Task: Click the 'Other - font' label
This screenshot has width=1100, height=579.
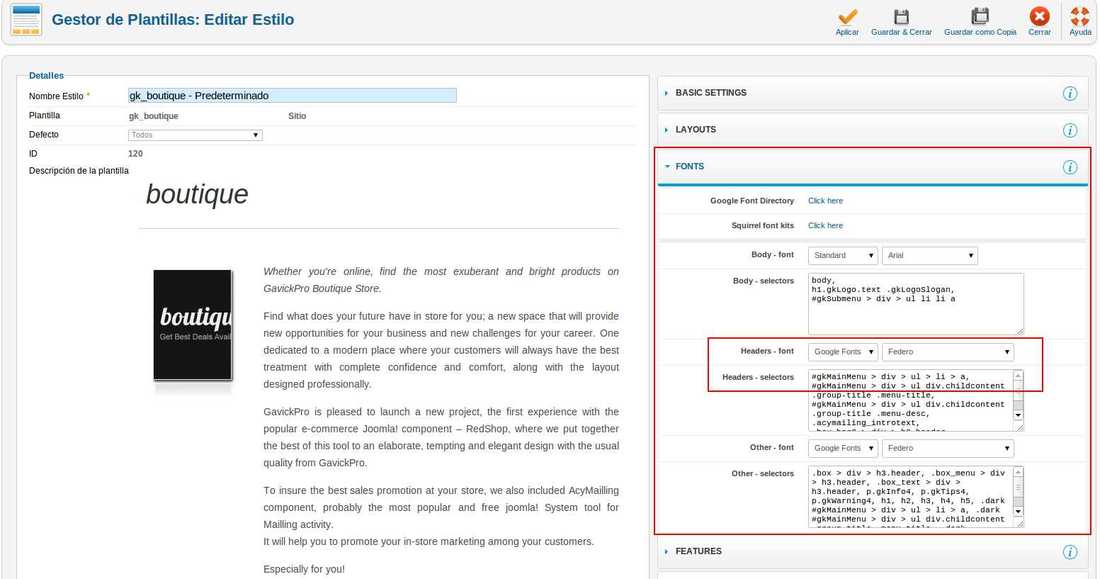Action: 772,447
